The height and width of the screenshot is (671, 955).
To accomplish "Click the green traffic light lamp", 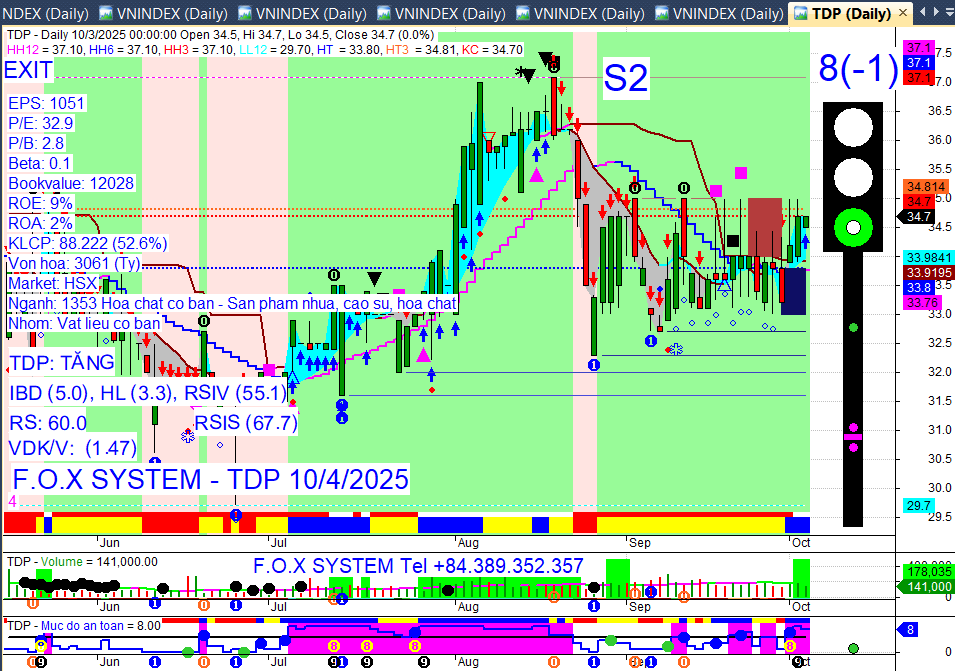I will (x=853, y=228).
